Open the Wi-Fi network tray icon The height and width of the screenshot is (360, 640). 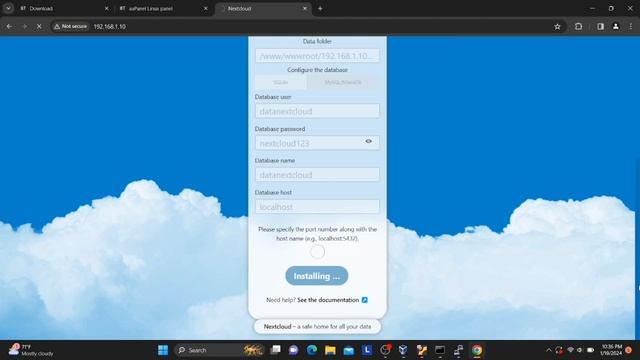[570, 350]
